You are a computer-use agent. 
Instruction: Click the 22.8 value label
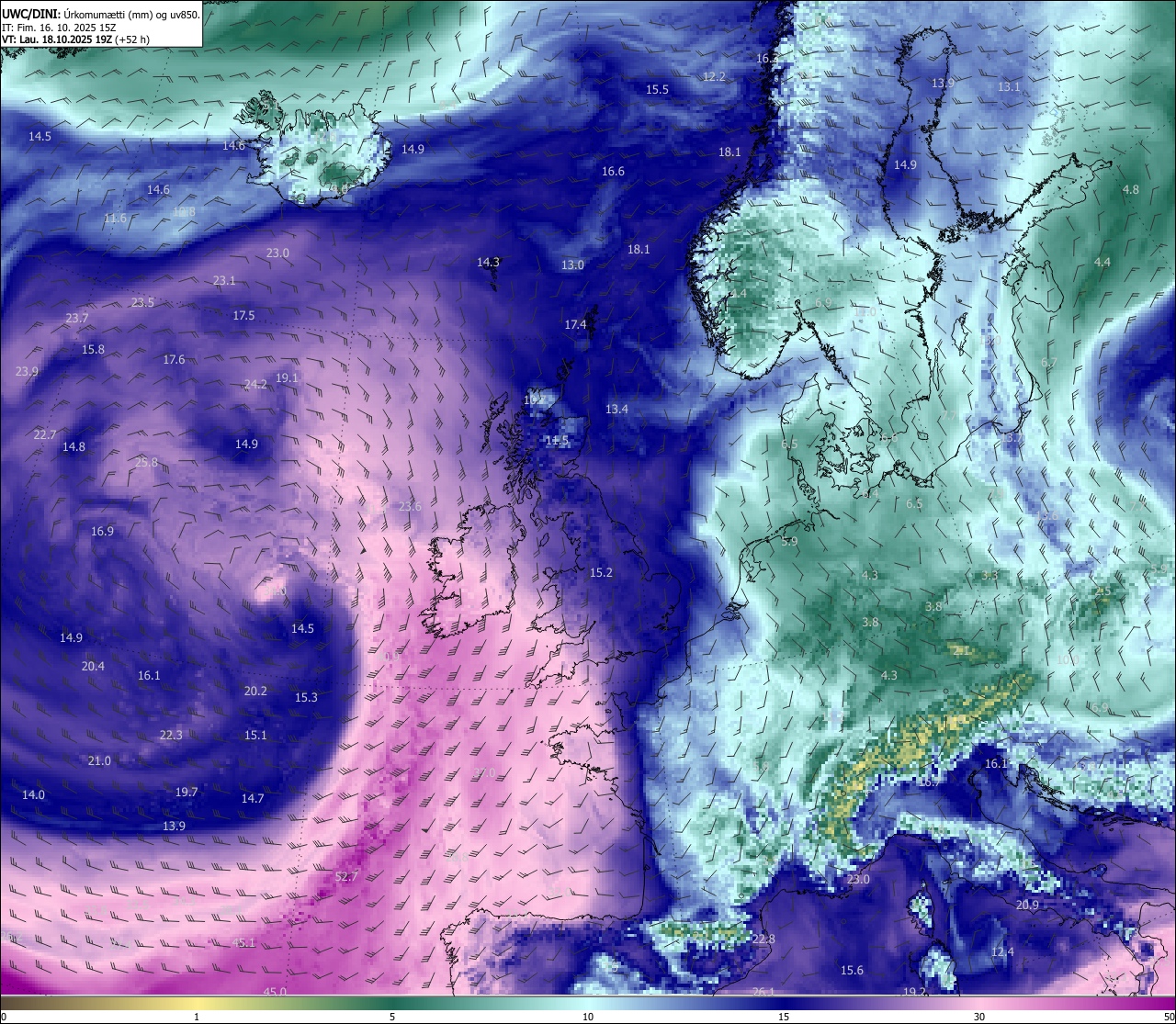click(763, 940)
